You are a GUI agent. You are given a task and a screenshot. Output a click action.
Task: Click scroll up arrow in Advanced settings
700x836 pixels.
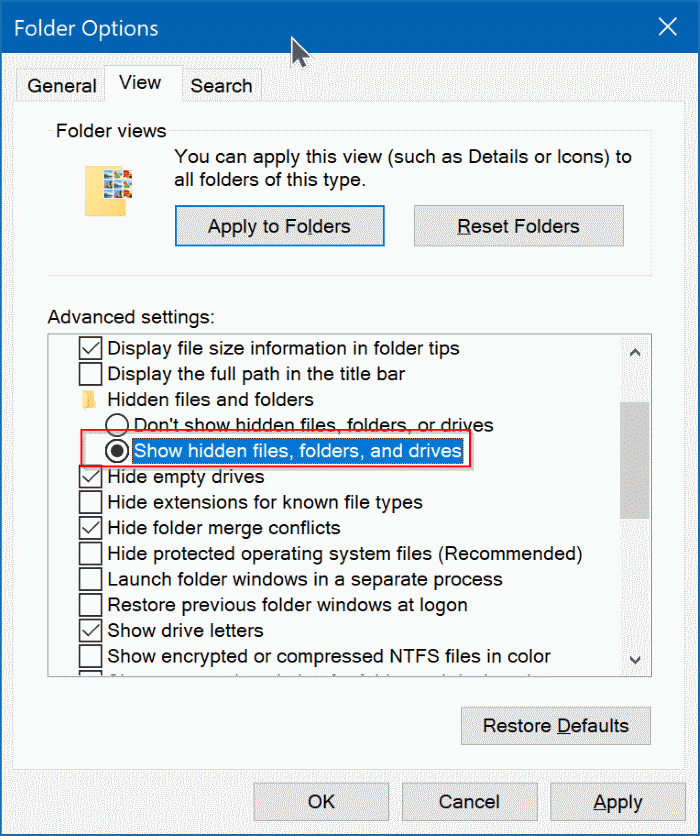click(635, 352)
